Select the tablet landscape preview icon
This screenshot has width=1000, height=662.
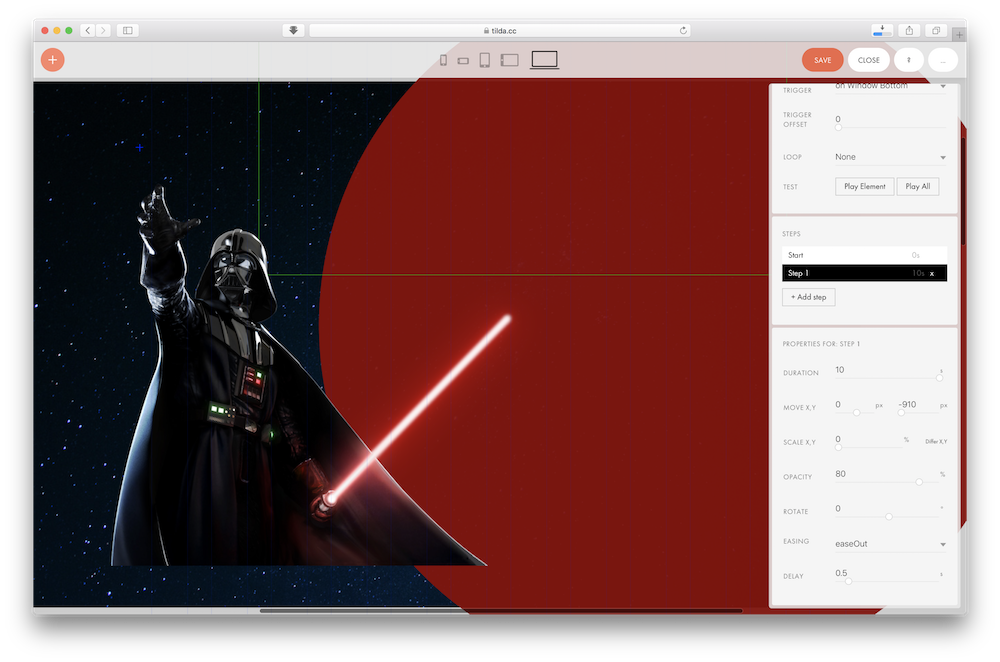(509, 59)
